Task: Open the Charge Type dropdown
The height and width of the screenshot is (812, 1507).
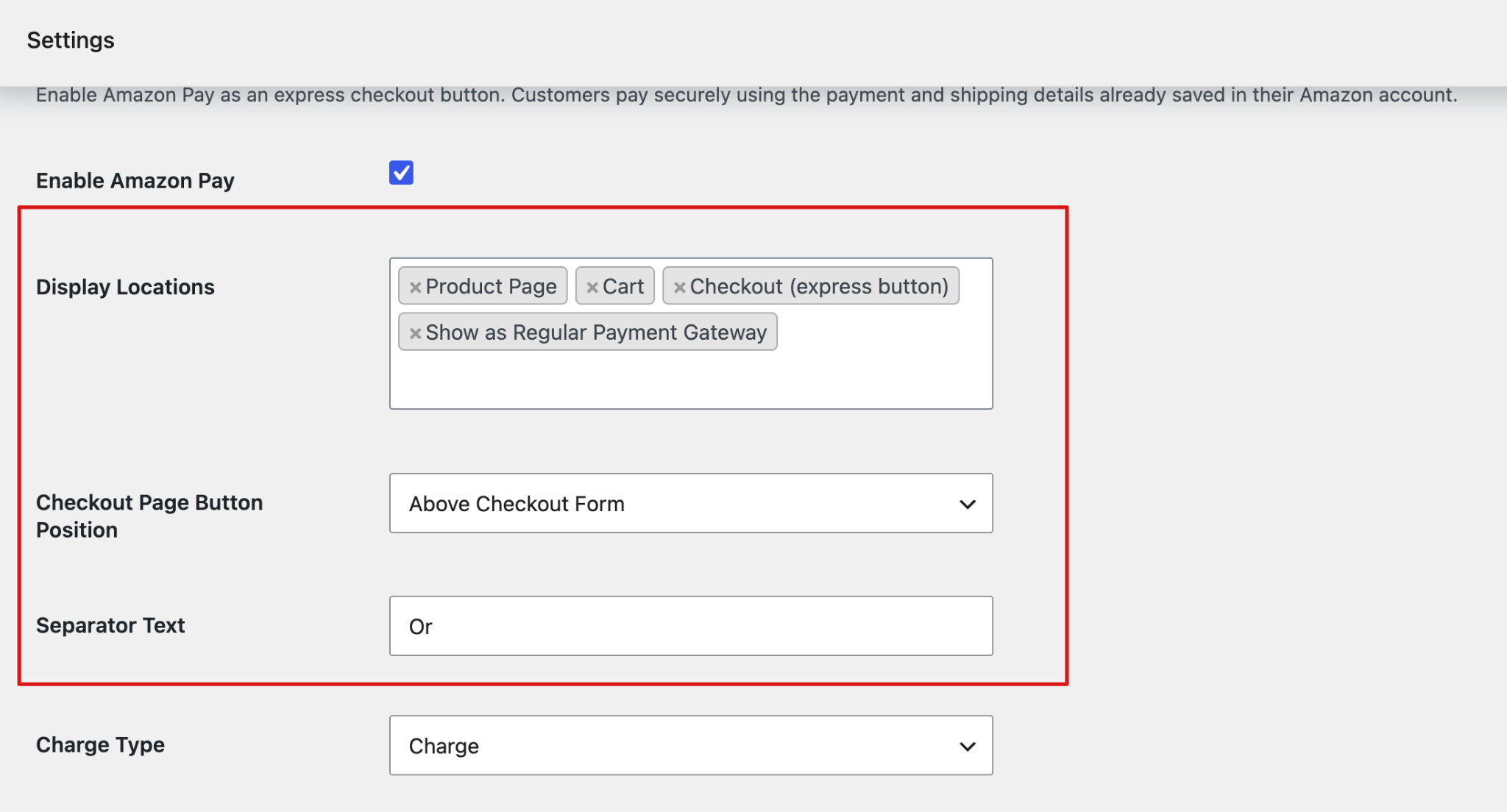Action: point(691,745)
